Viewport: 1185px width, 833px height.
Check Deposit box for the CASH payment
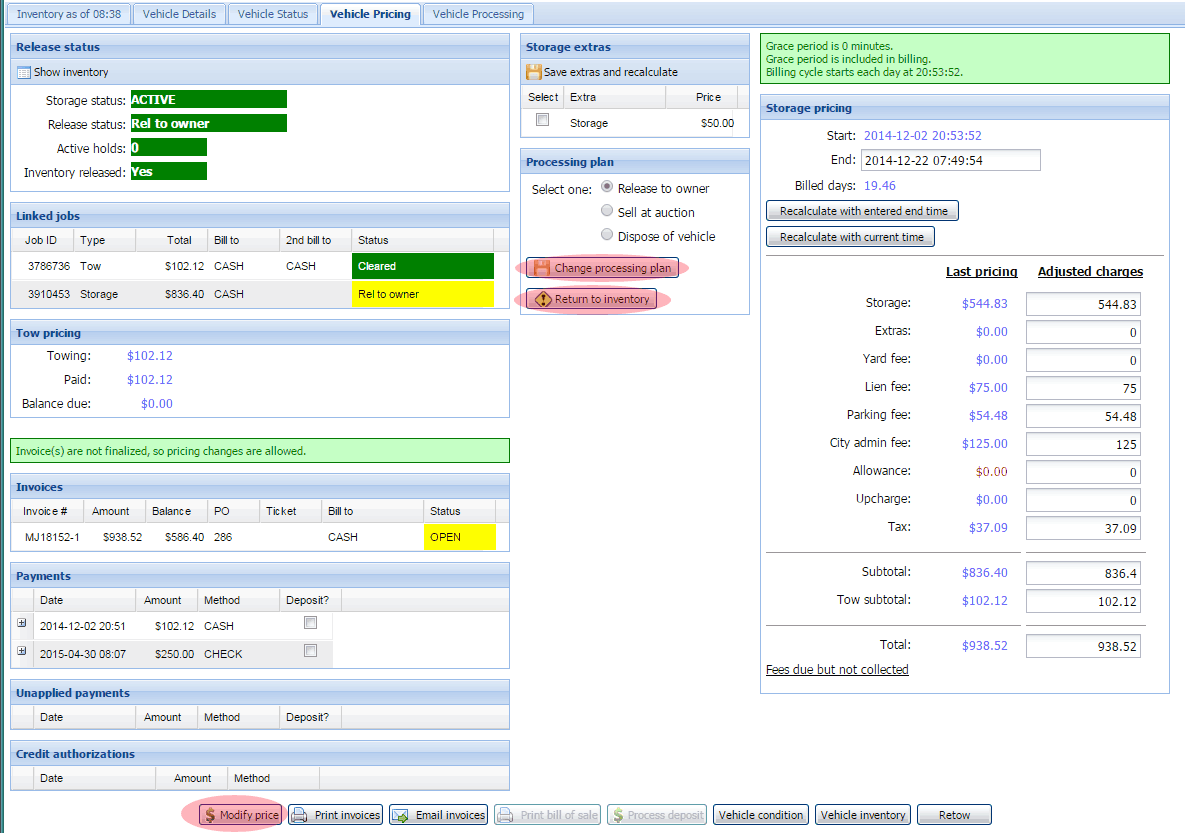tap(310, 623)
